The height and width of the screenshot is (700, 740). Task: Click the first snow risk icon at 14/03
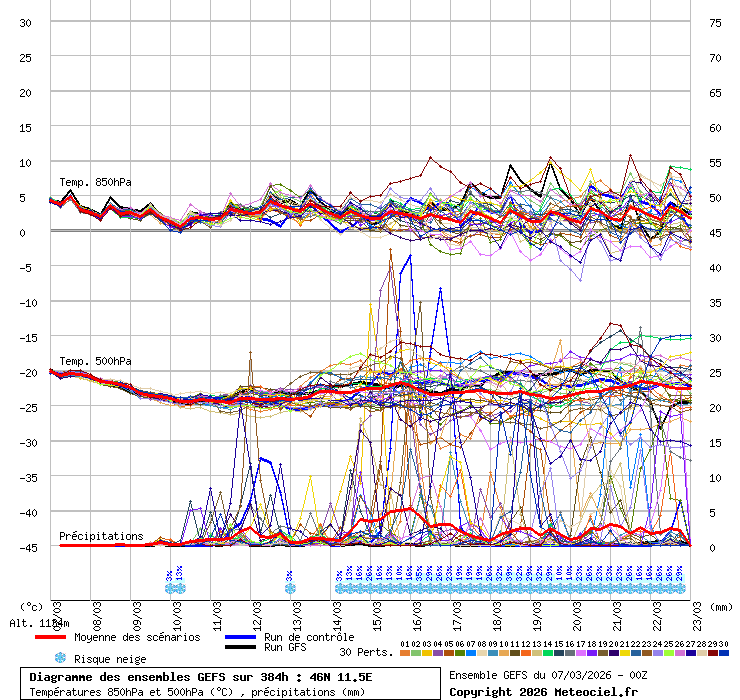coord(340,588)
